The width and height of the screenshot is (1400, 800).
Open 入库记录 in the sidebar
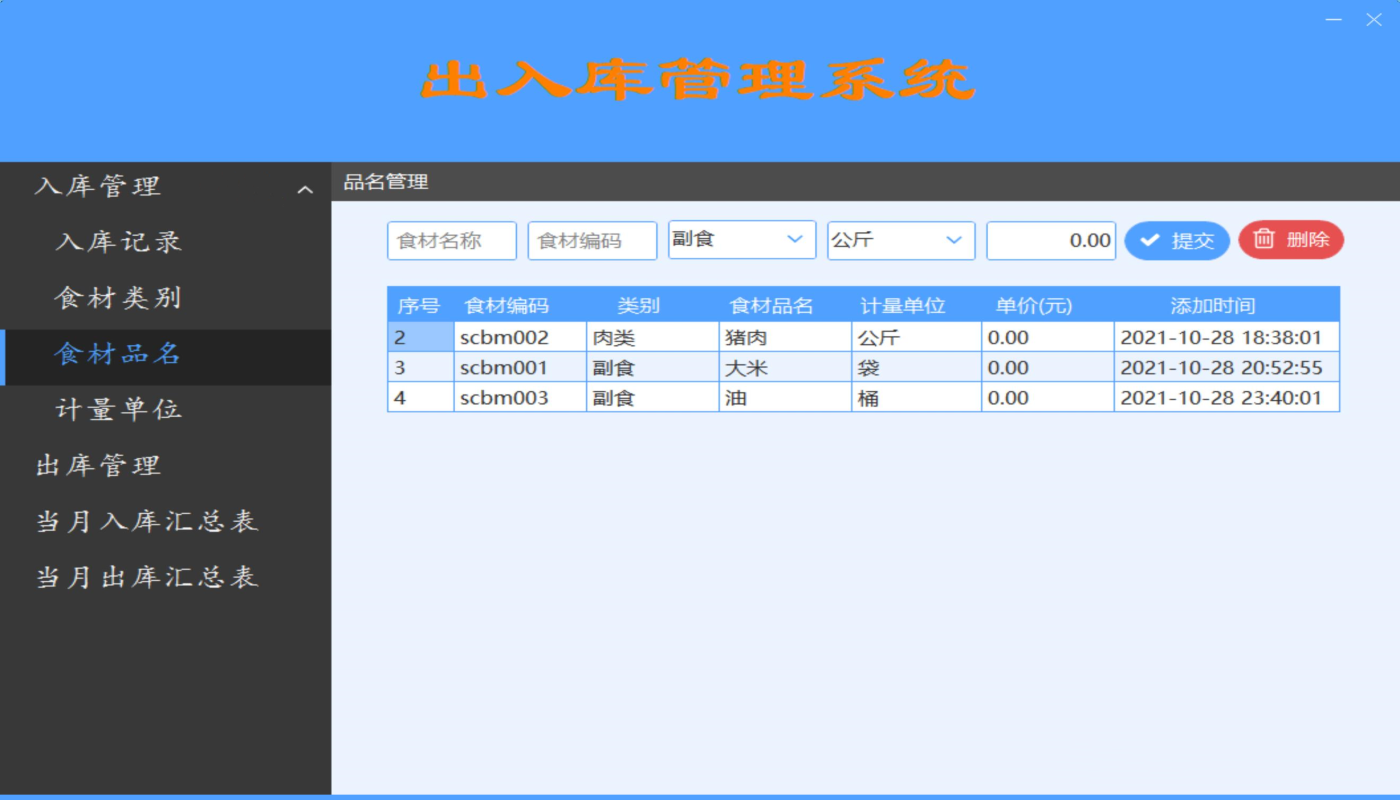tap(118, 242)
